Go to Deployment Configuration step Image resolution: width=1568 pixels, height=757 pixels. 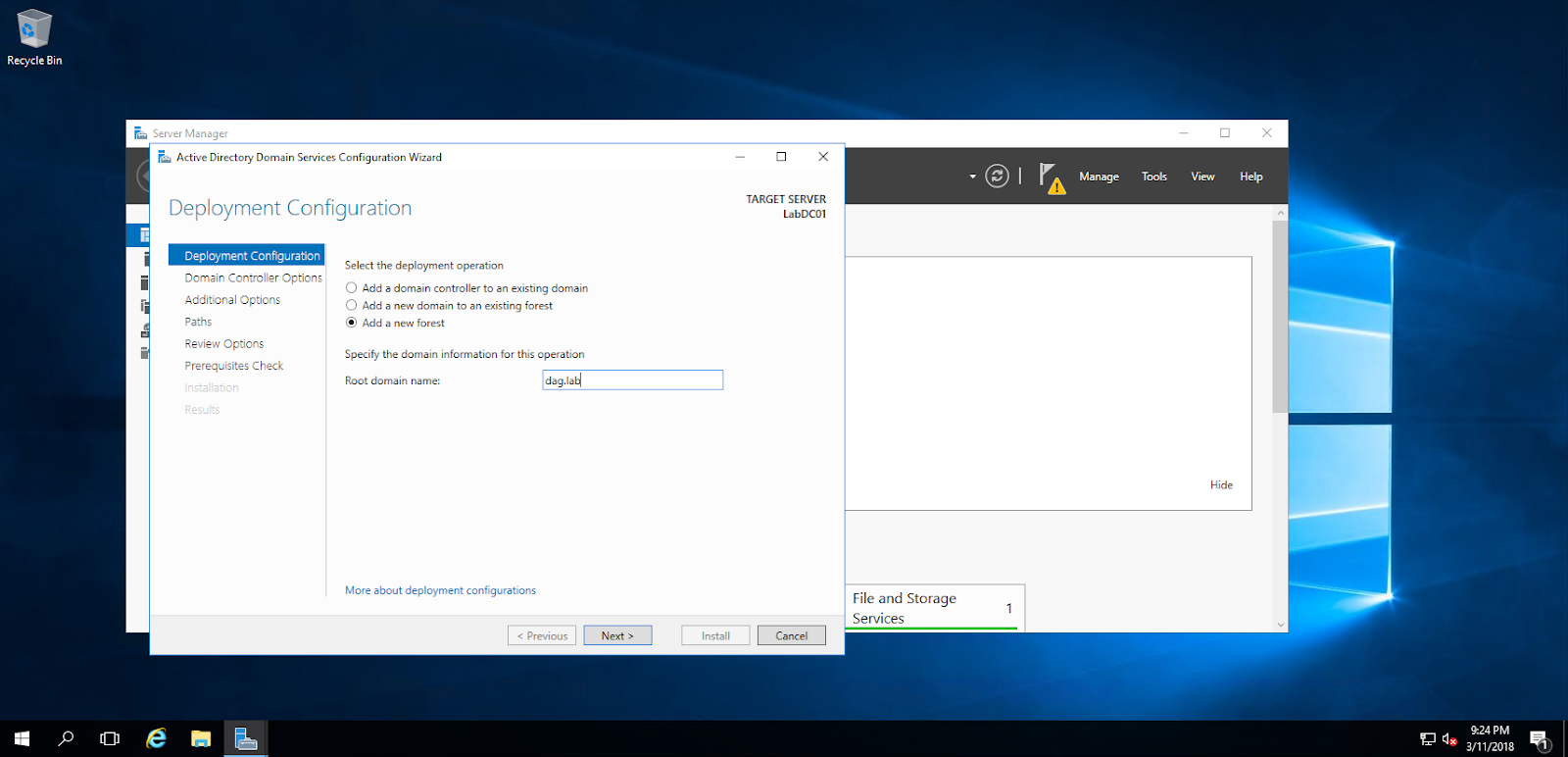click(247, 255)
